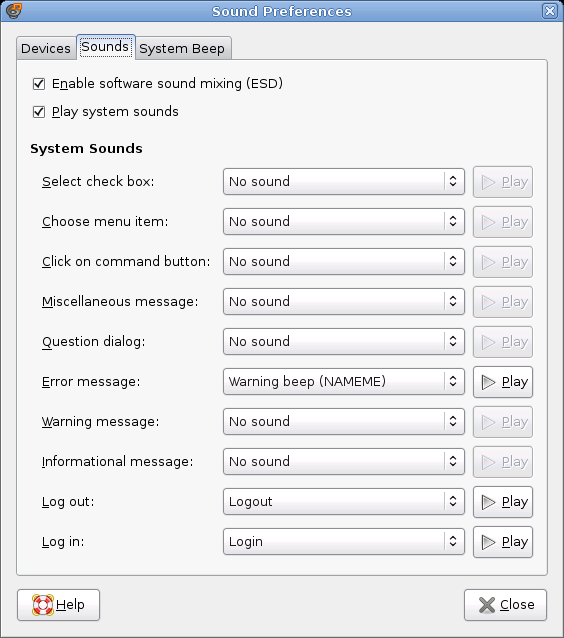Select the Sounds tab
The image size is (564, 638).
[105, 47]
